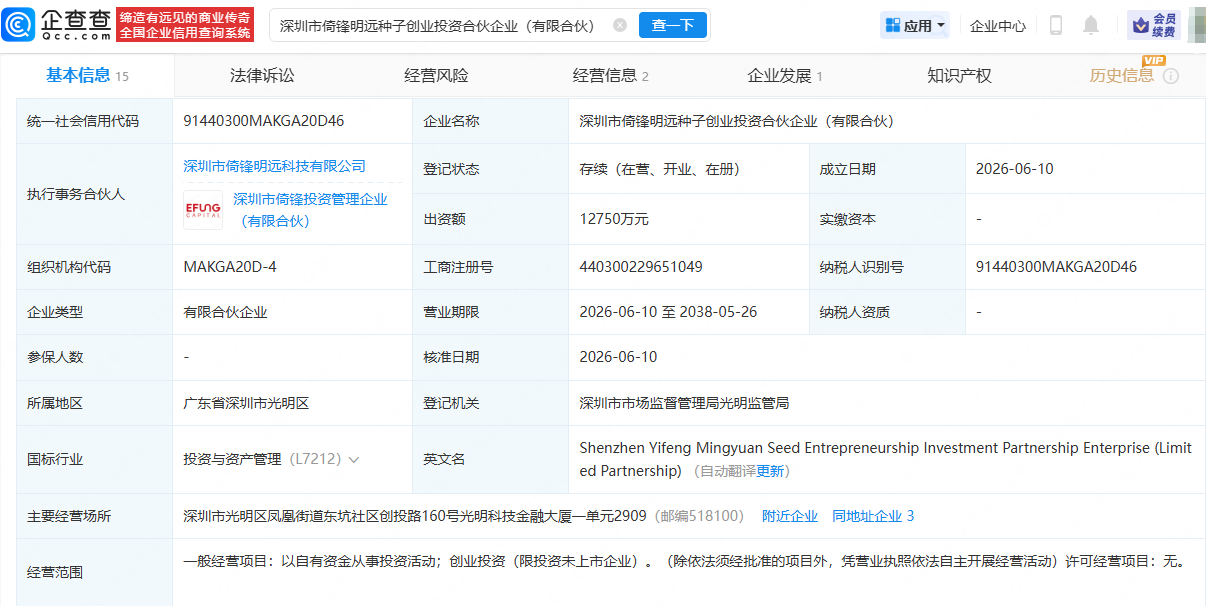Click the 同地址企业 3 link
The width and height of the screenshot is (1206, 606).
(873, 516)
